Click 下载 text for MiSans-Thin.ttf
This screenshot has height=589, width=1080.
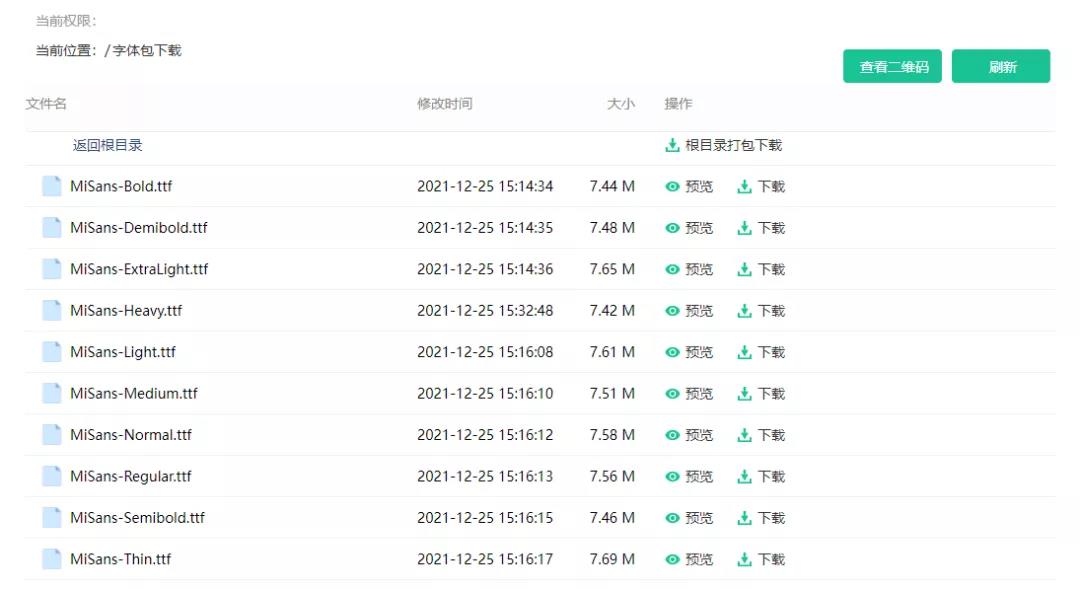pos(771,559)
